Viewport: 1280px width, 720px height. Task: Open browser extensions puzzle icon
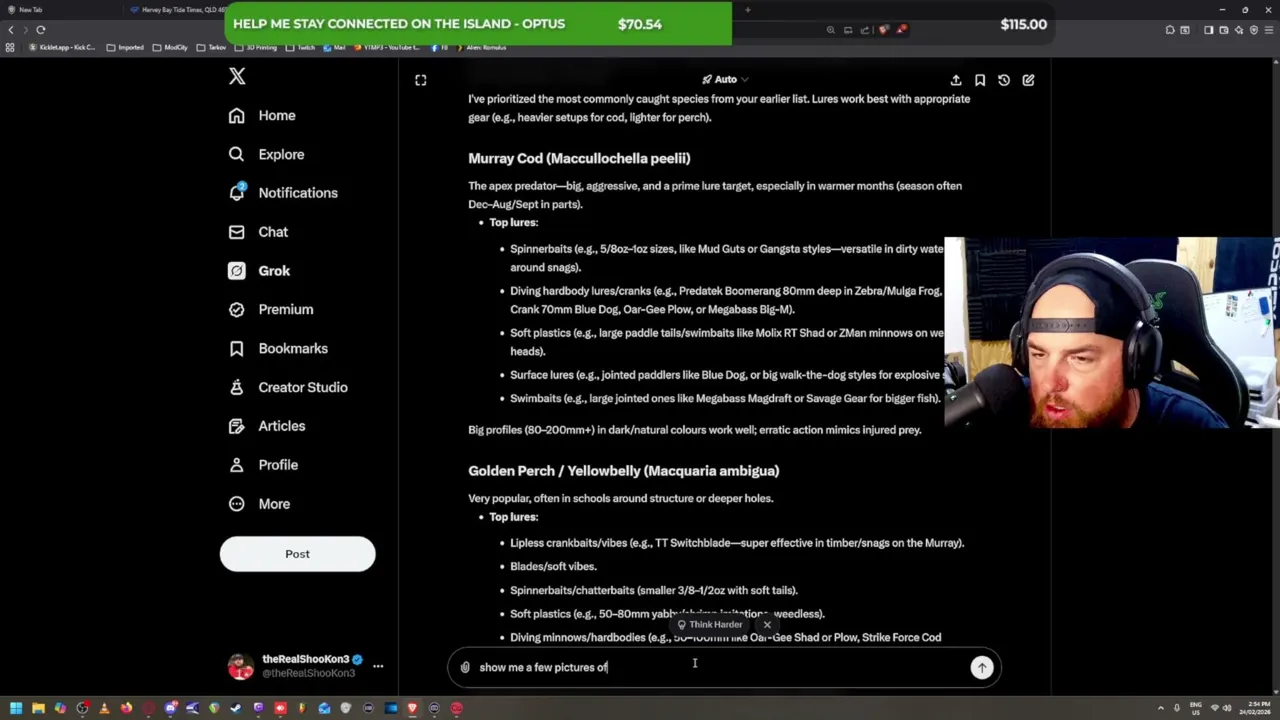tap(1170, 30)
